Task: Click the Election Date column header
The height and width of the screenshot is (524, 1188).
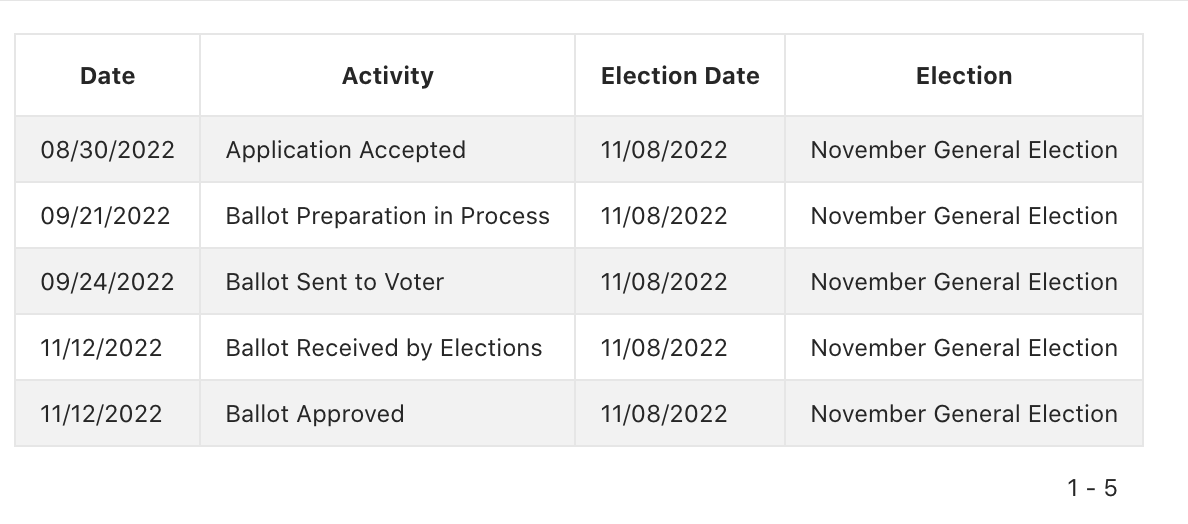Action: (680, 76)
